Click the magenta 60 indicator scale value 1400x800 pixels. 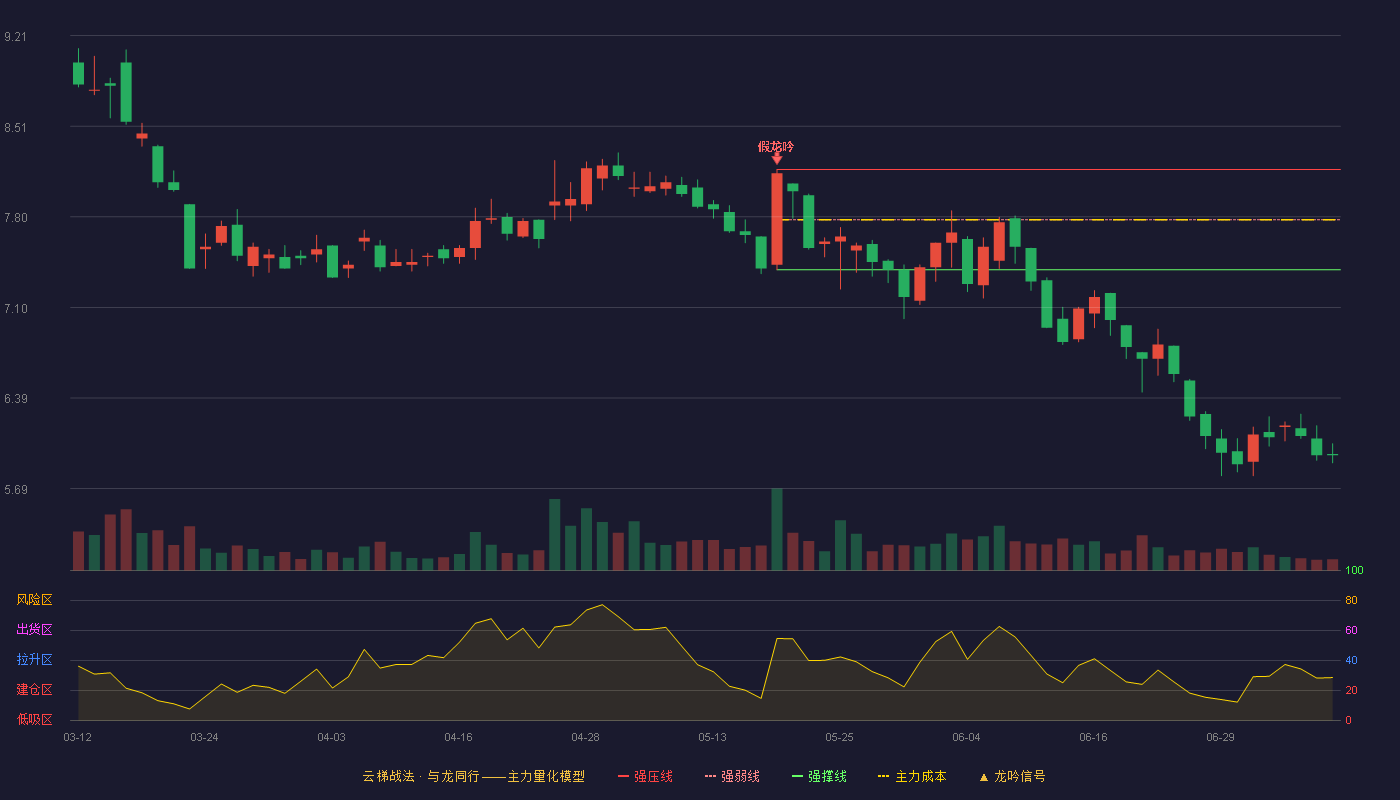[1351, 630]
